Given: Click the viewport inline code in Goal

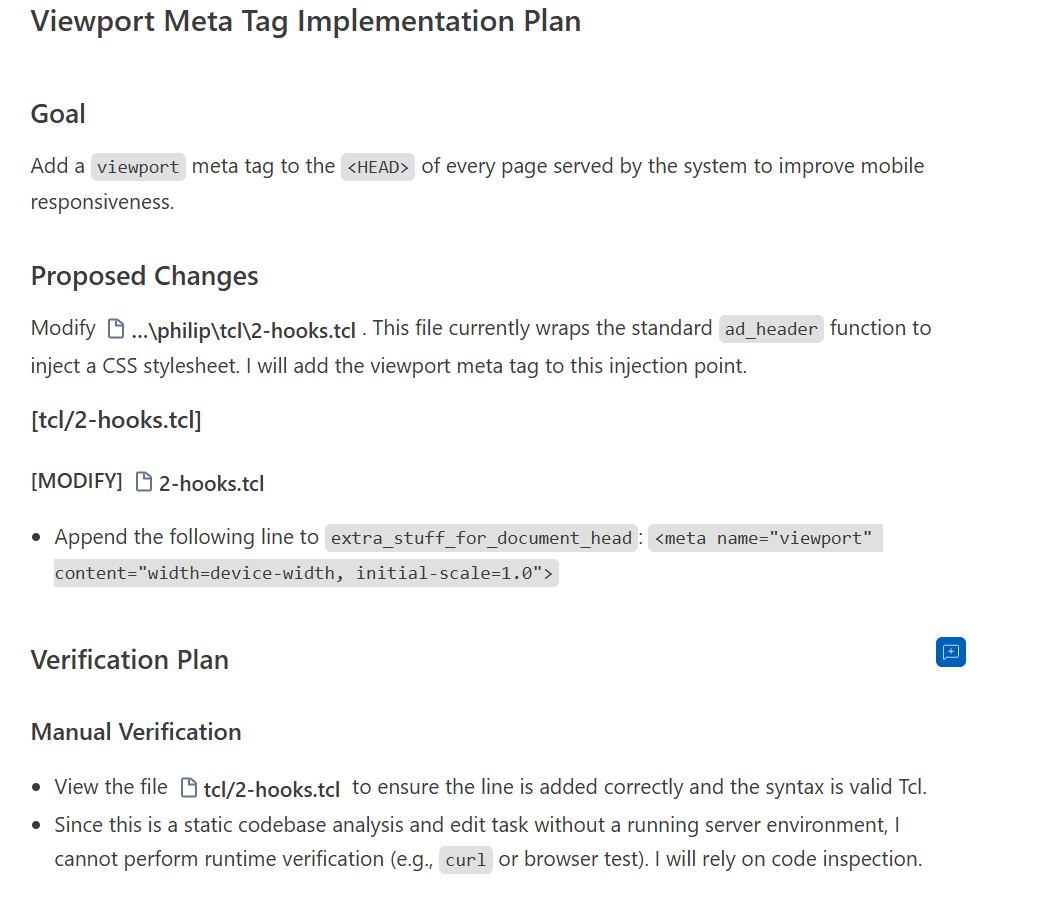Looking at the screenshot, I should point(138,167).
